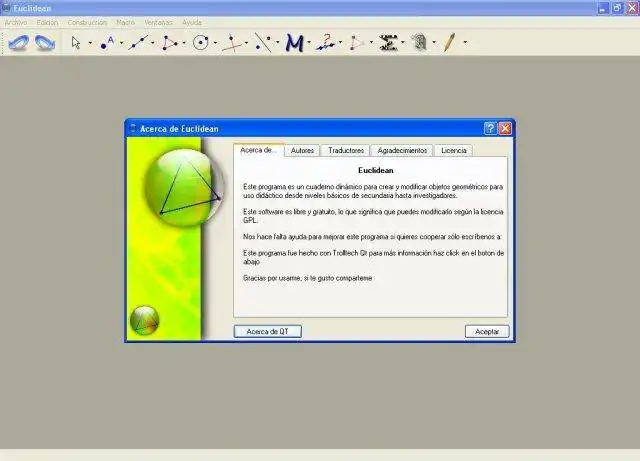Click the blue M macro icon
640x461 pixels.
[295, 42]
